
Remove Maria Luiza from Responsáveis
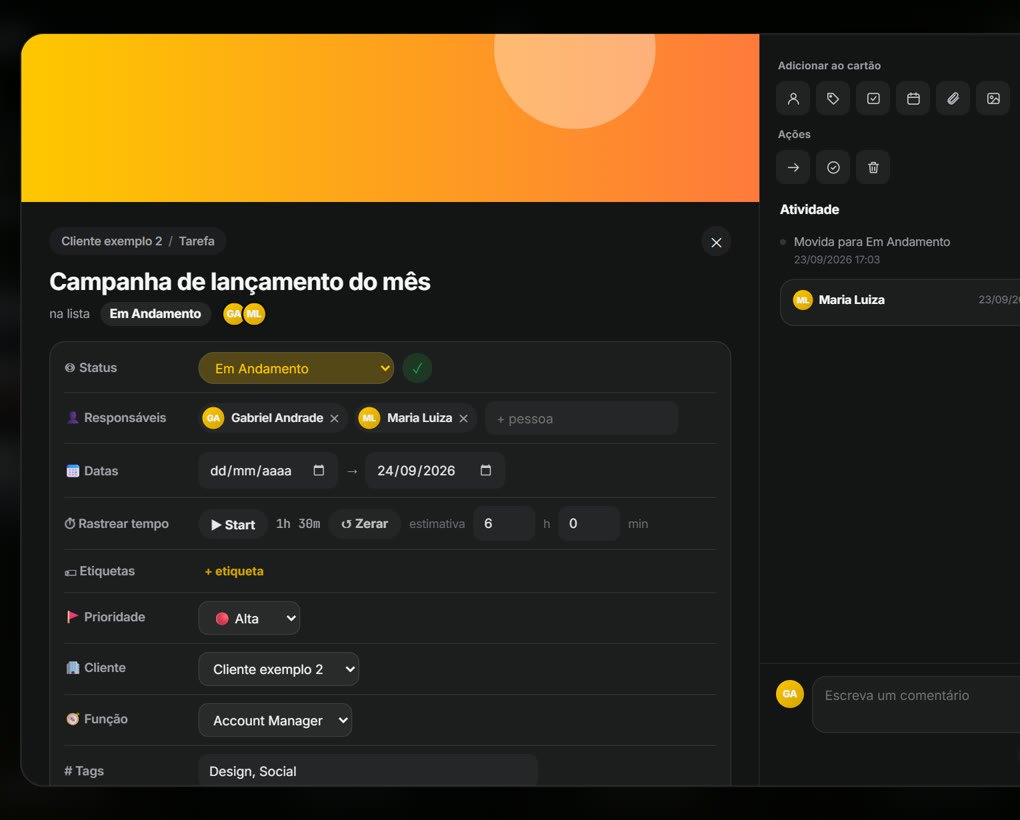(463, 419)
